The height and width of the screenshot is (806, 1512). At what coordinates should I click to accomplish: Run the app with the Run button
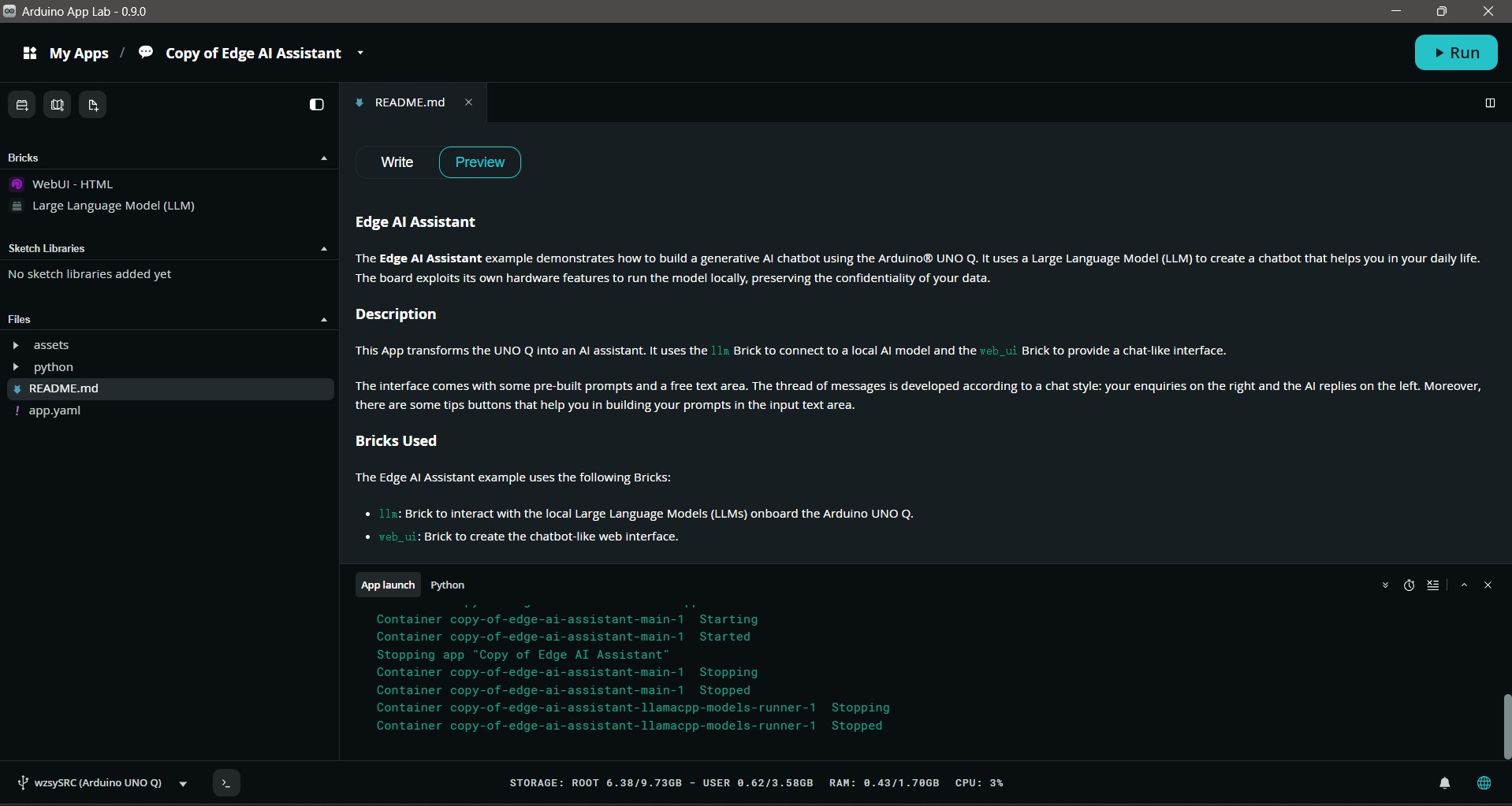1456,53
